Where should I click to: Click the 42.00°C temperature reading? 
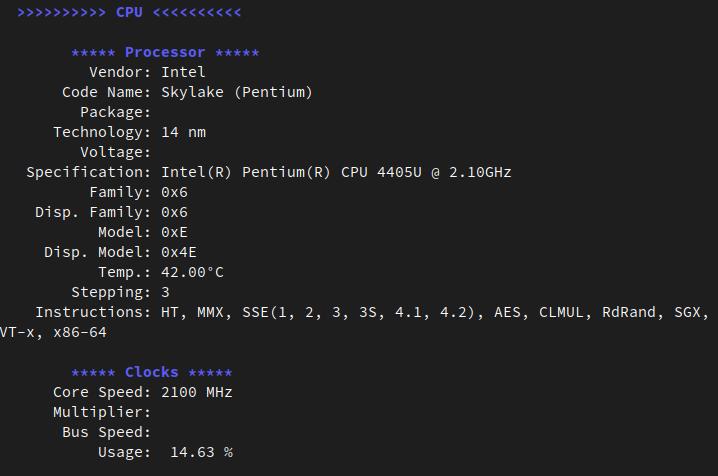[192, 272]
